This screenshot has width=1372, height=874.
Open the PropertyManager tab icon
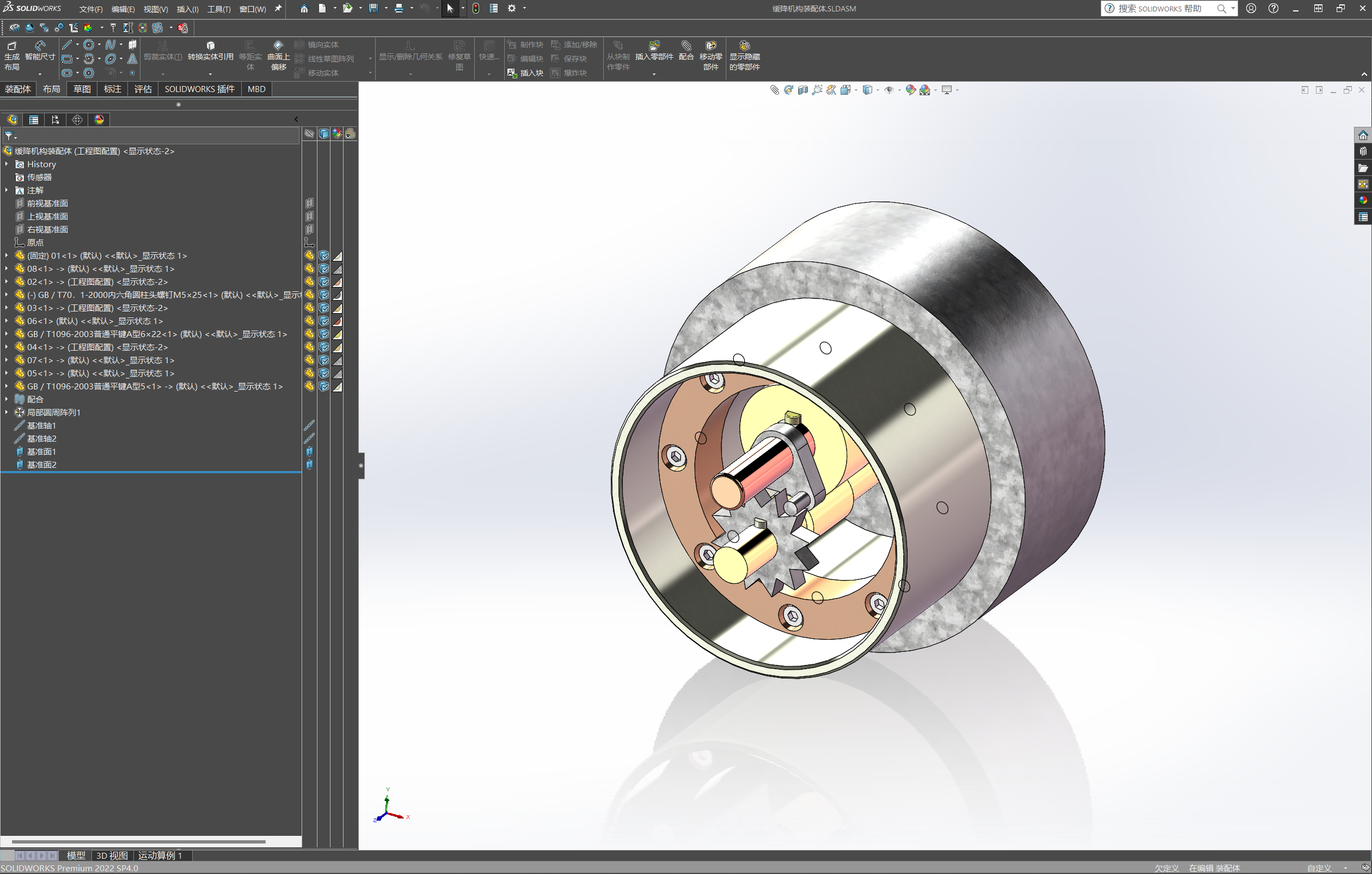[34, 119]
